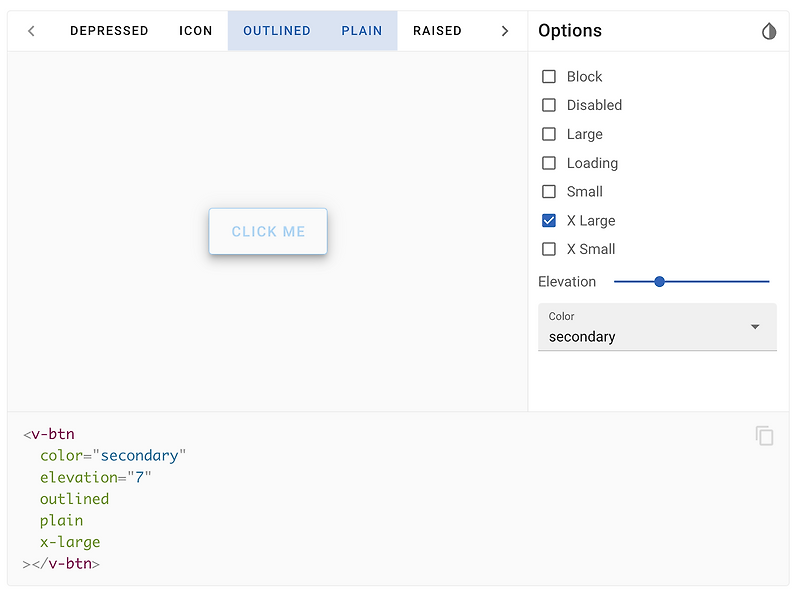Click the Elevation slider thumb
The height and width of the screenshot is (599, 800).
[x=660, y=282]
